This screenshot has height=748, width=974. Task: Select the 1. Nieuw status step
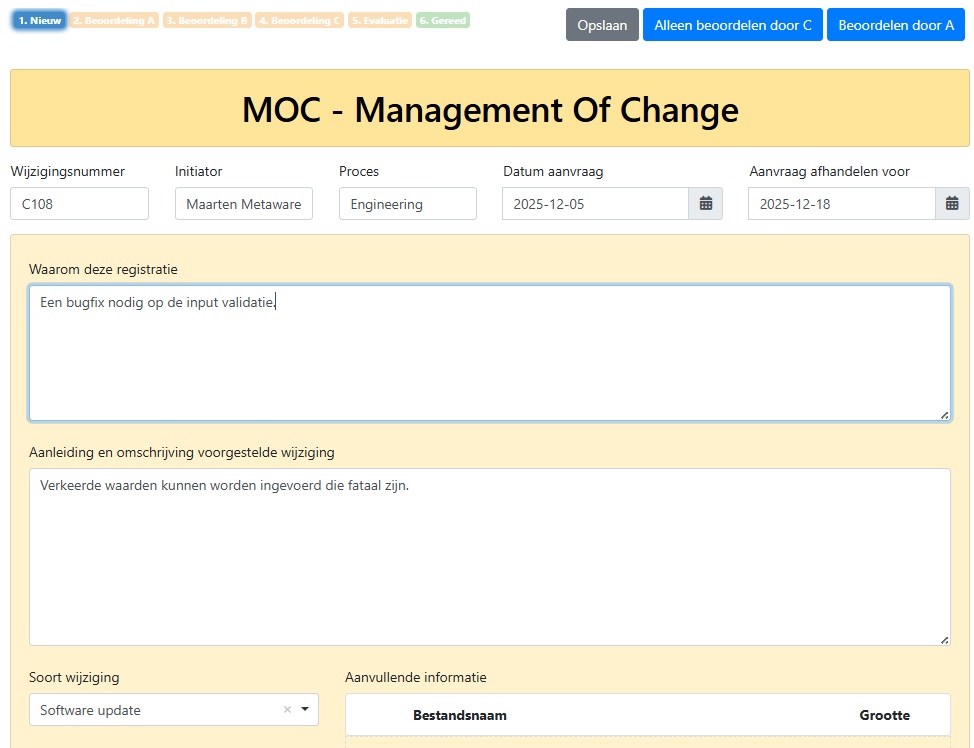pyautogui.click(x=39, y=20)
